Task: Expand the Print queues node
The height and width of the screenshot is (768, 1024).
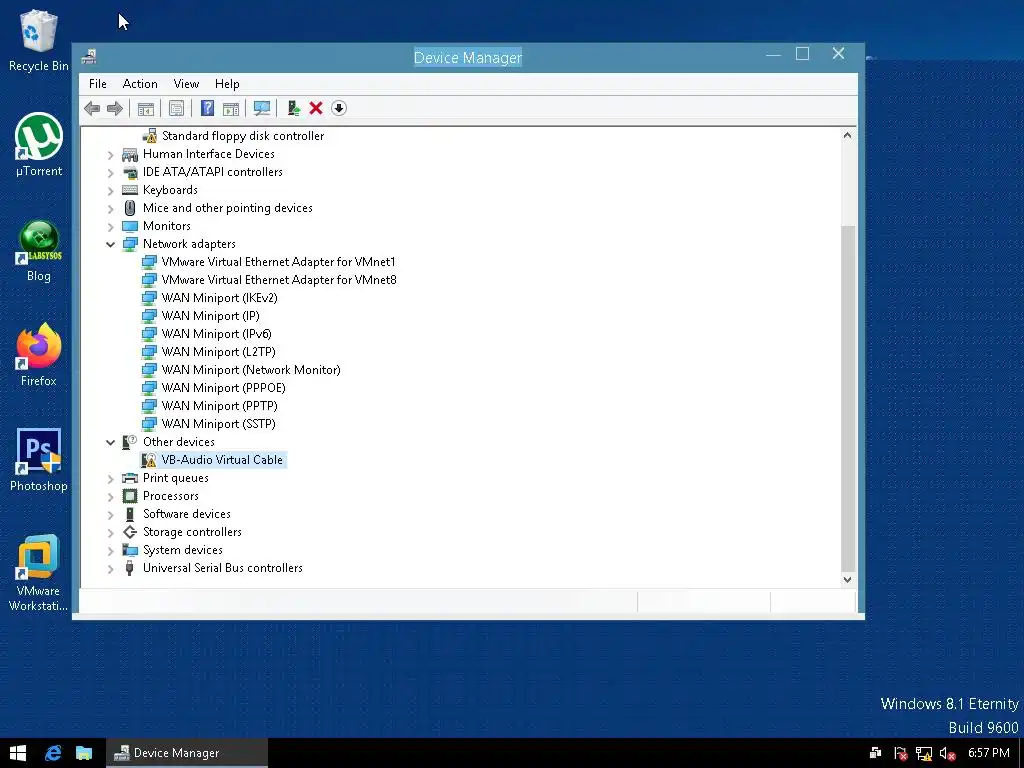Action: click(110, 479)
